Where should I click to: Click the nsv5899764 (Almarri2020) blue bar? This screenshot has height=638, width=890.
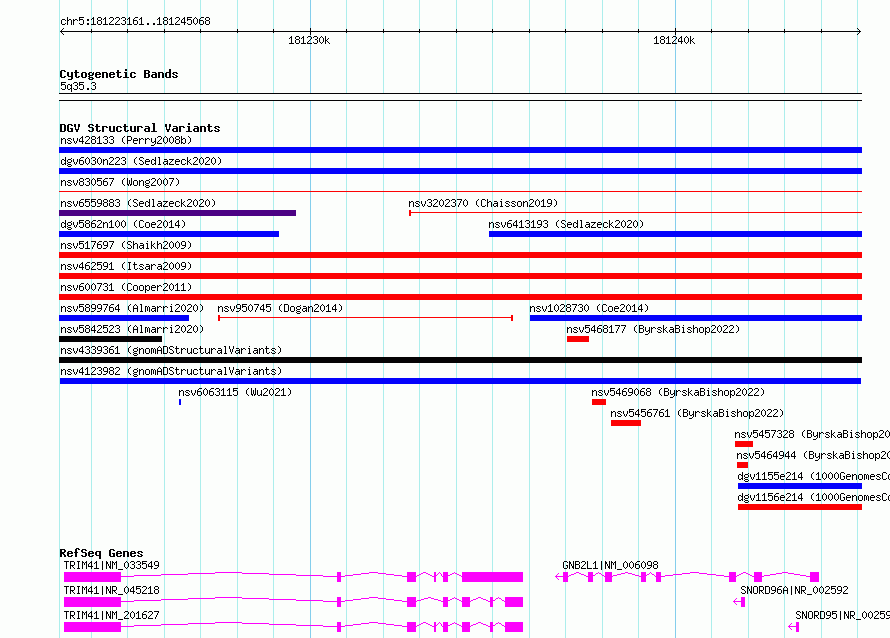[x=124, y=318]
